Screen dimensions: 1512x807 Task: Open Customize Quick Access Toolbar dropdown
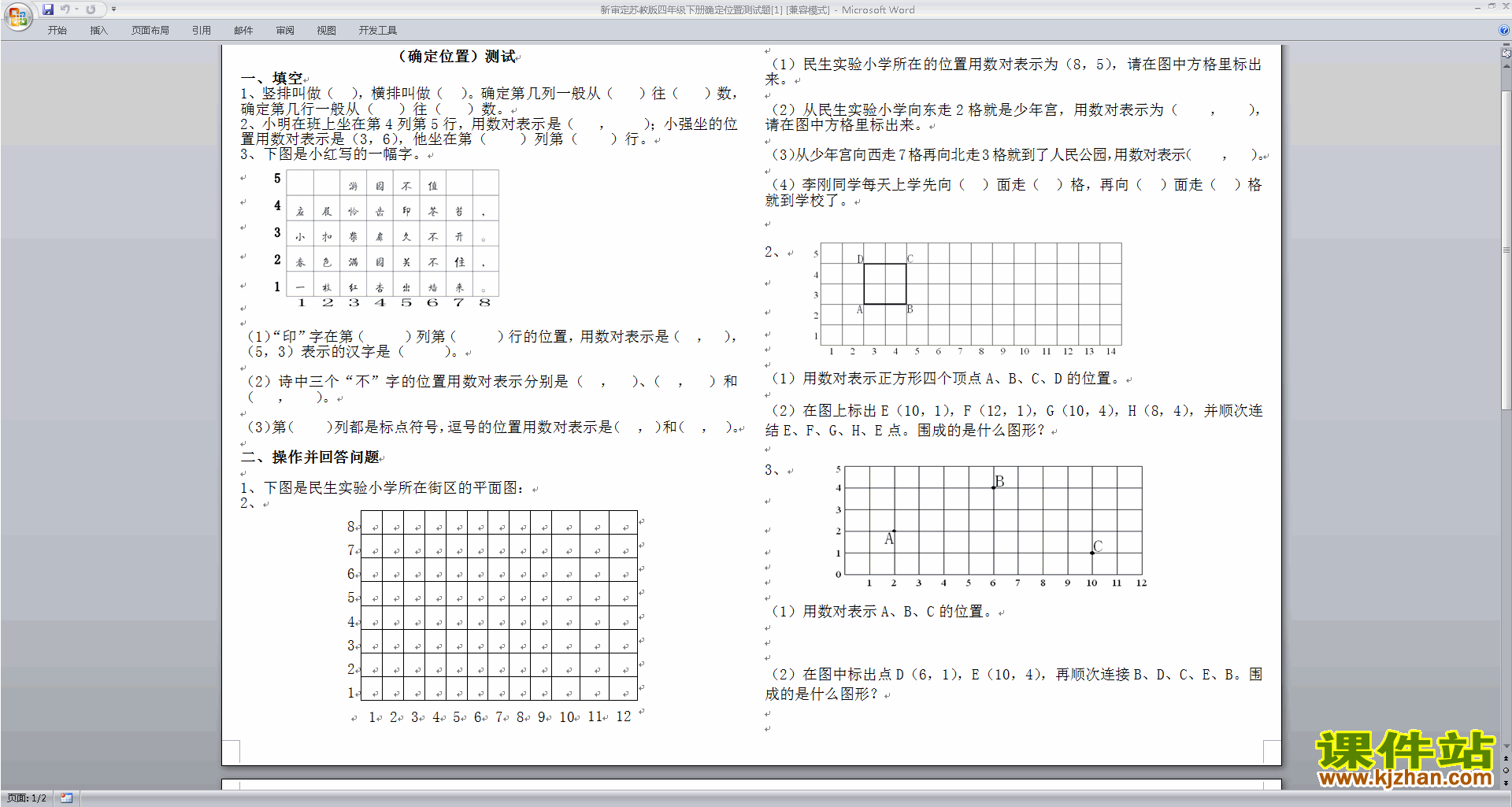click(113, 9)
